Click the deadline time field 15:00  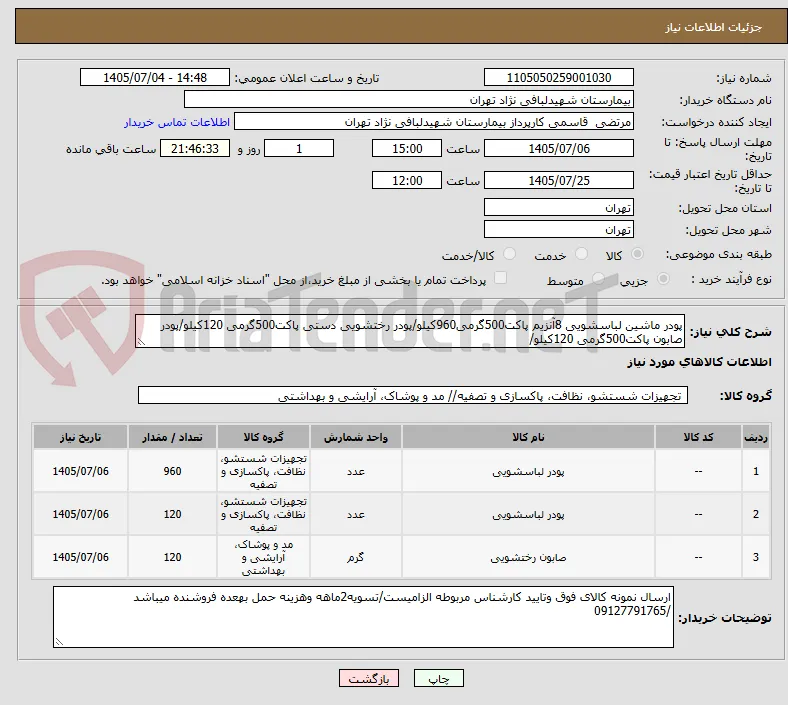(407, 148)
